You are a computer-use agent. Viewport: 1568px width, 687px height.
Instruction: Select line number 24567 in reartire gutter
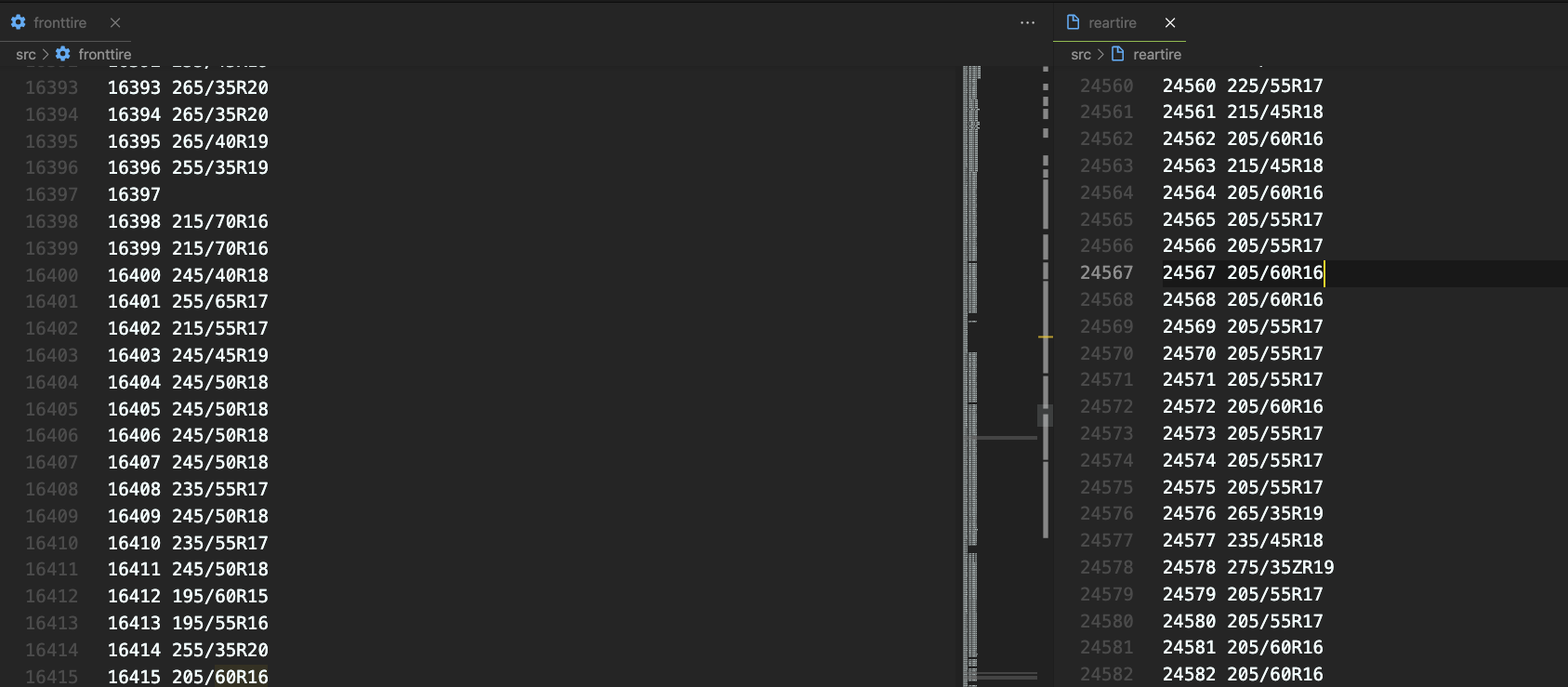click(x=1107, y=272)
